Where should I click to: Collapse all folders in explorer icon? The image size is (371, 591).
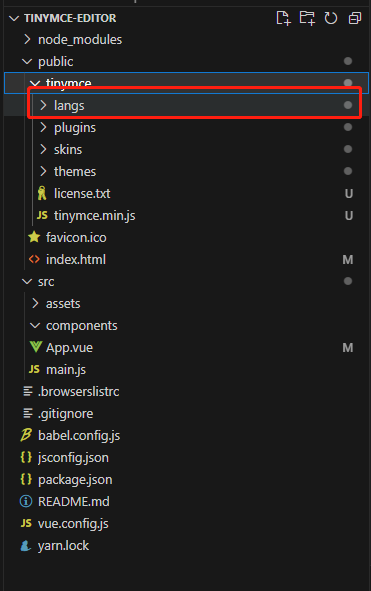coord(355,18)
